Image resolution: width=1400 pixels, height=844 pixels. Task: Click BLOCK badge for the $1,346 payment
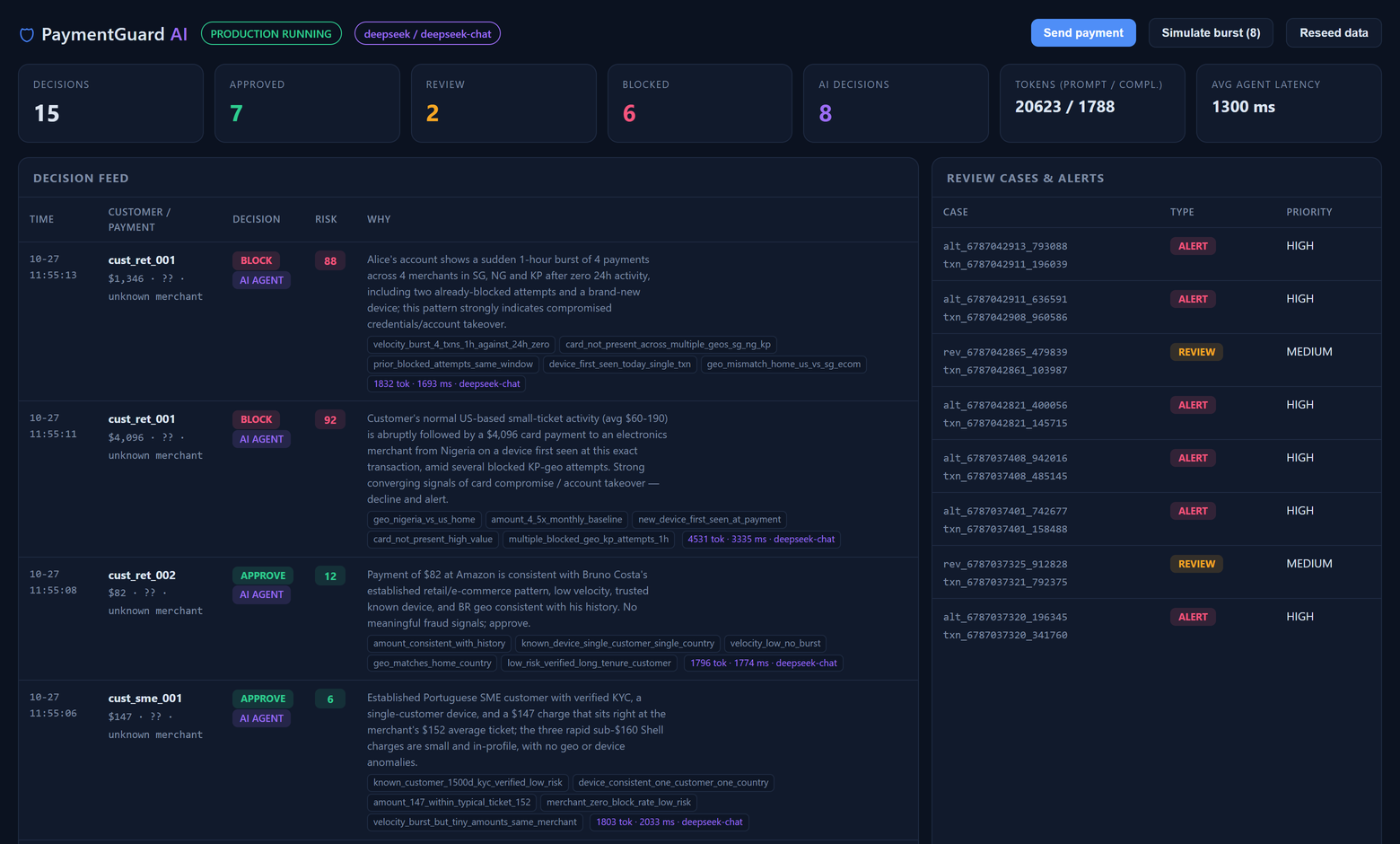point(256,260)
